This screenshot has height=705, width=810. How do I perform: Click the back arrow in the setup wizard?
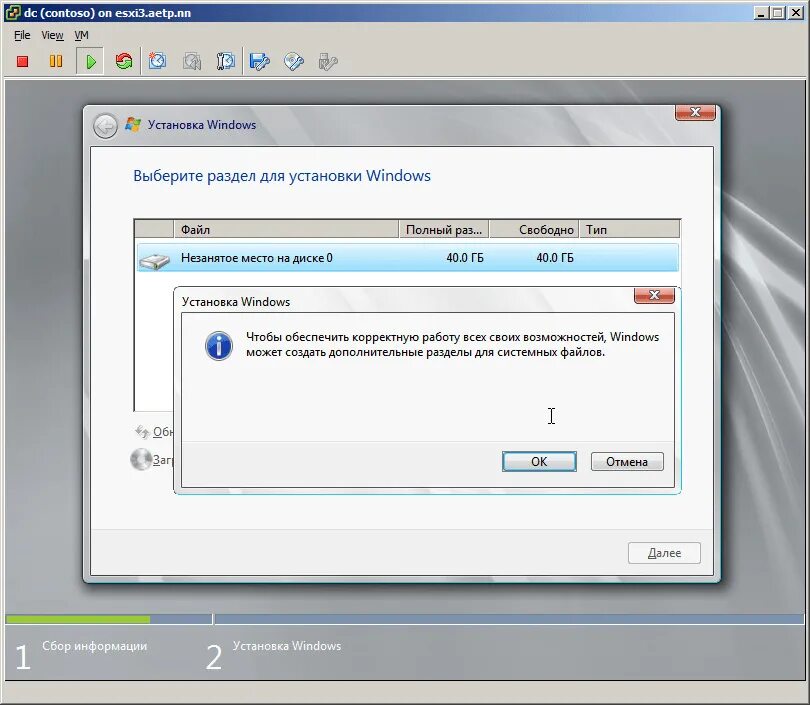105,126
